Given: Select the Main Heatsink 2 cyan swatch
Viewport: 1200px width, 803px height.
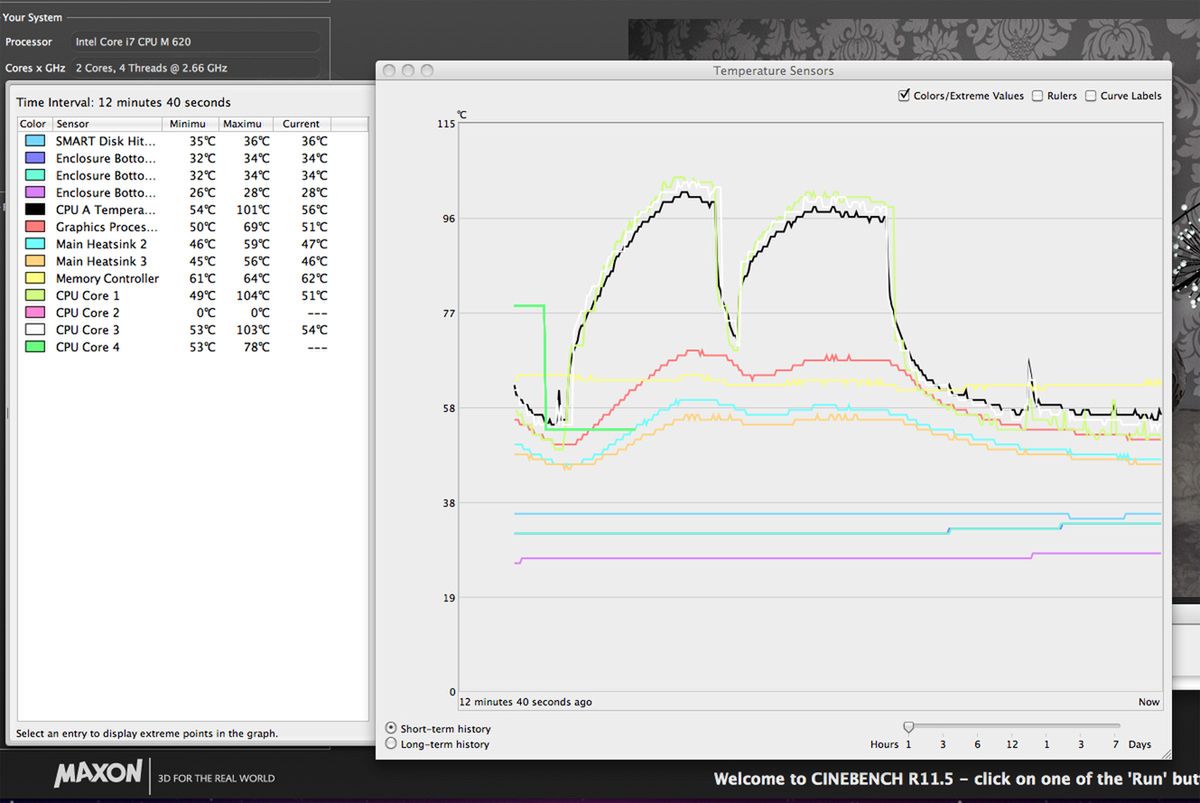Looking at the screenshot, I should click(x=35, y=244).
